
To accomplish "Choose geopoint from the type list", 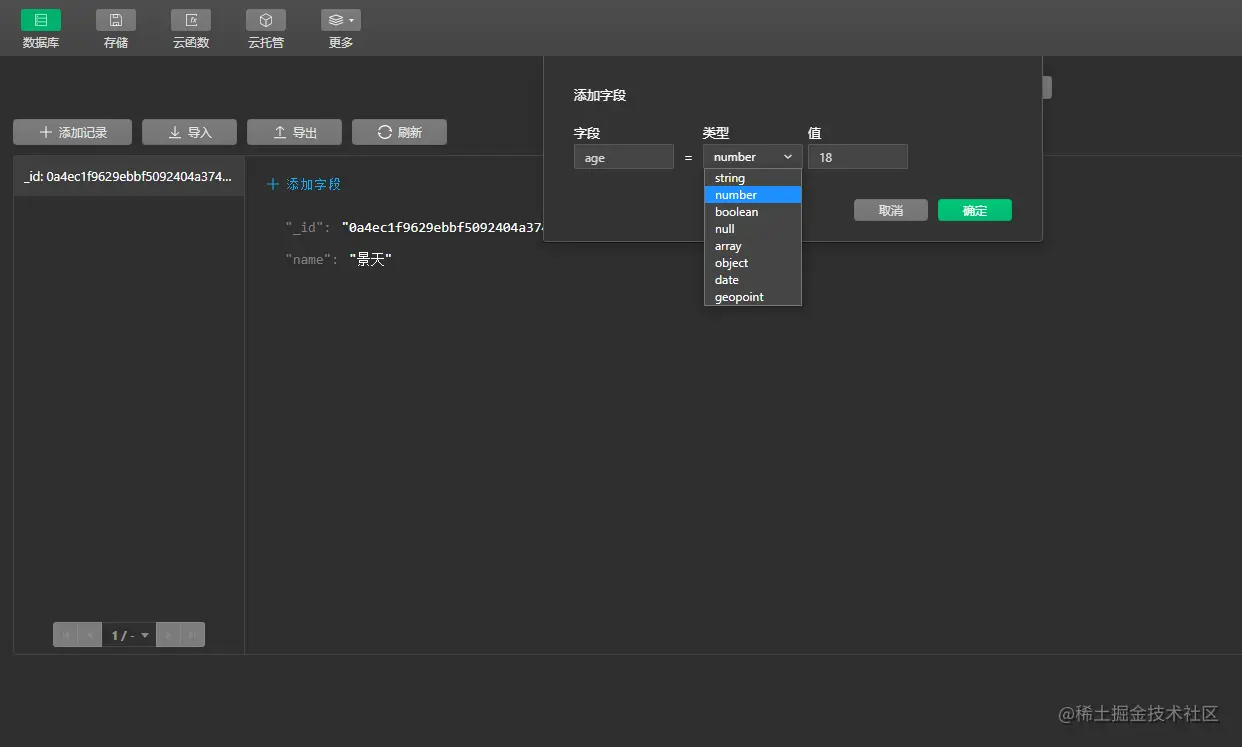I will 753,297.
